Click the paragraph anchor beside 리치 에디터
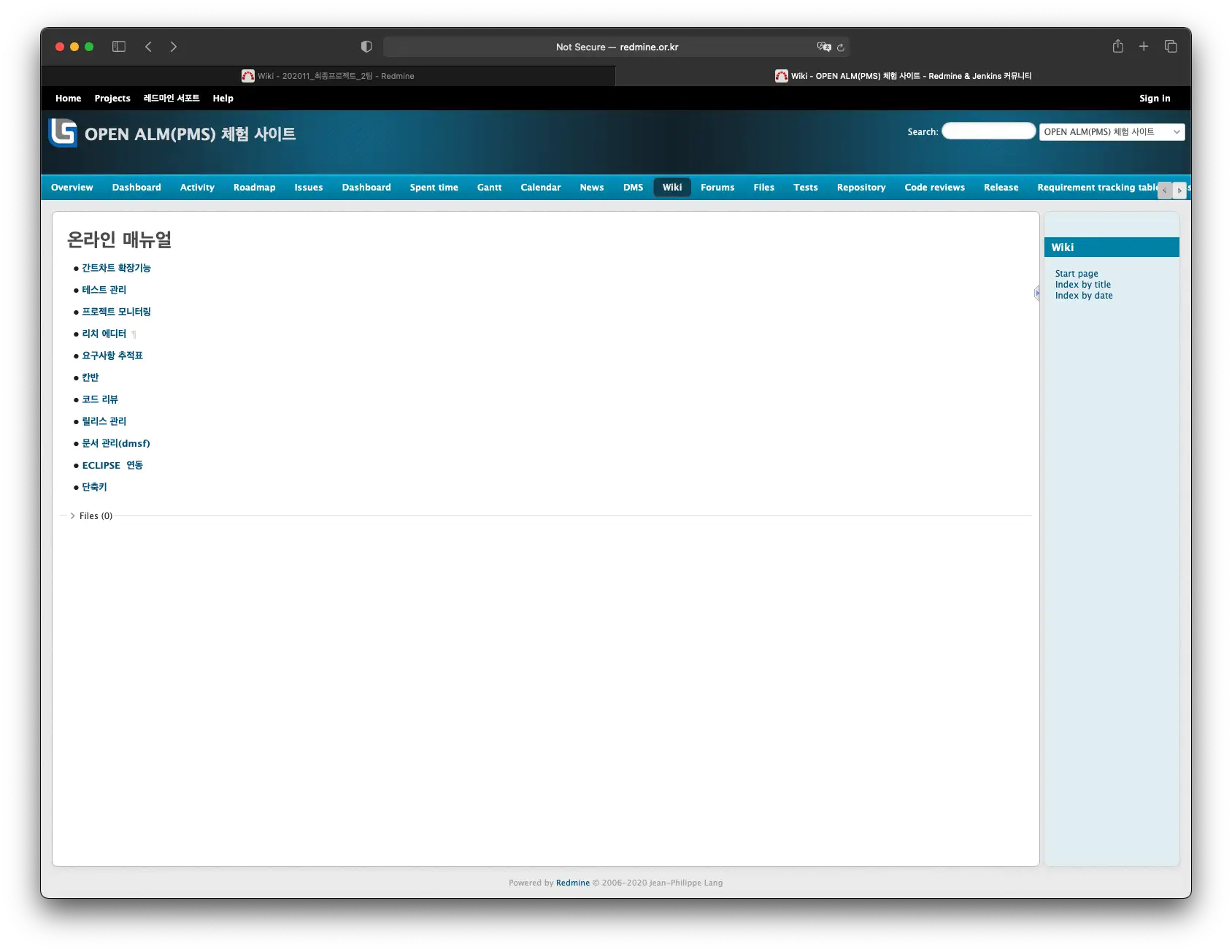1232x952 pixels. [134, 334]
